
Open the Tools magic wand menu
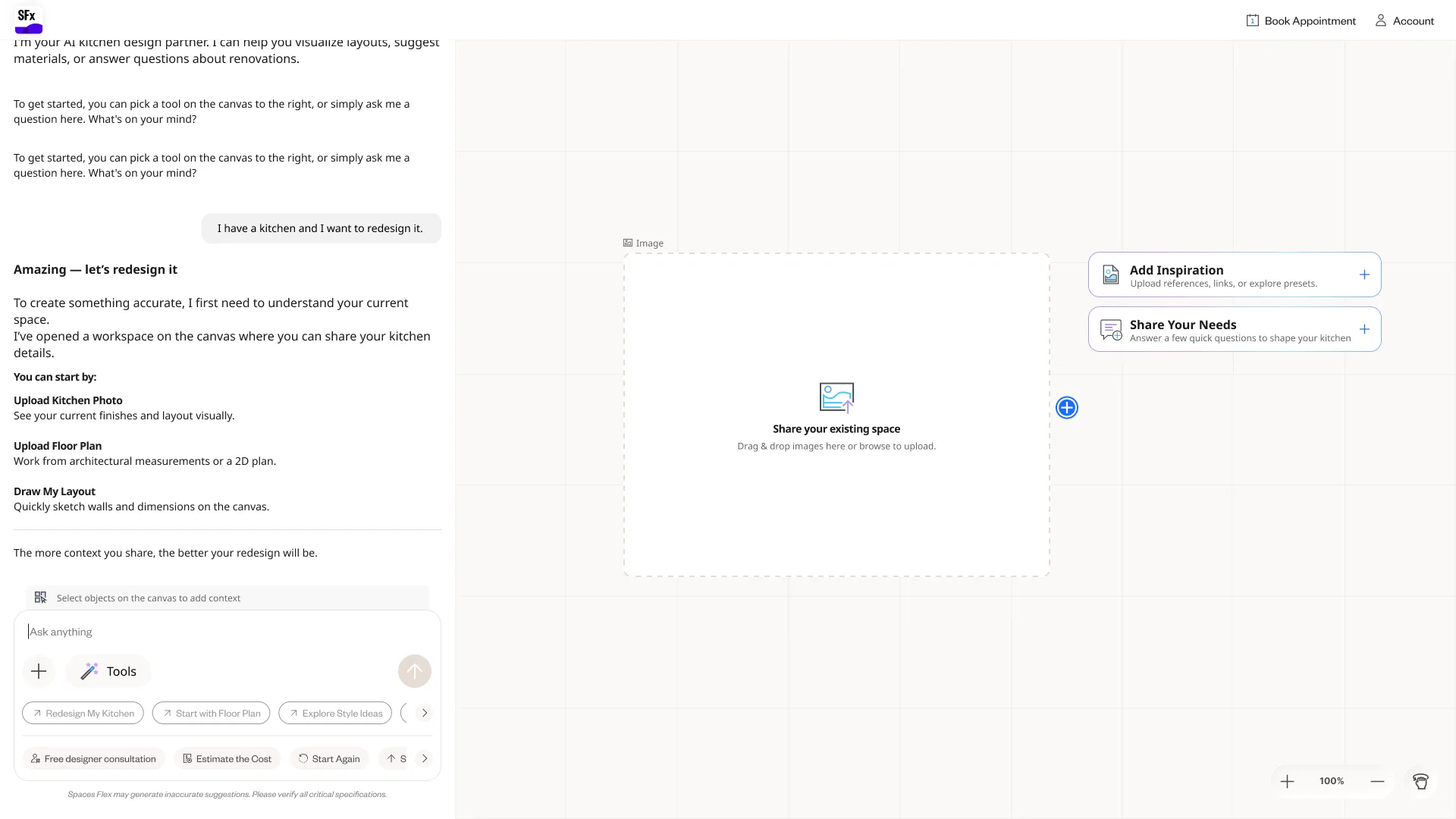tap(108, 671)
